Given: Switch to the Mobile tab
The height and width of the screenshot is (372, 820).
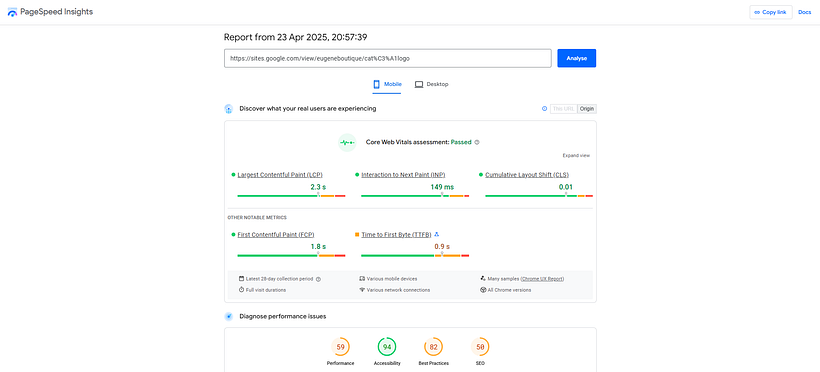Looking at the screenshot, I should [386, 84].
